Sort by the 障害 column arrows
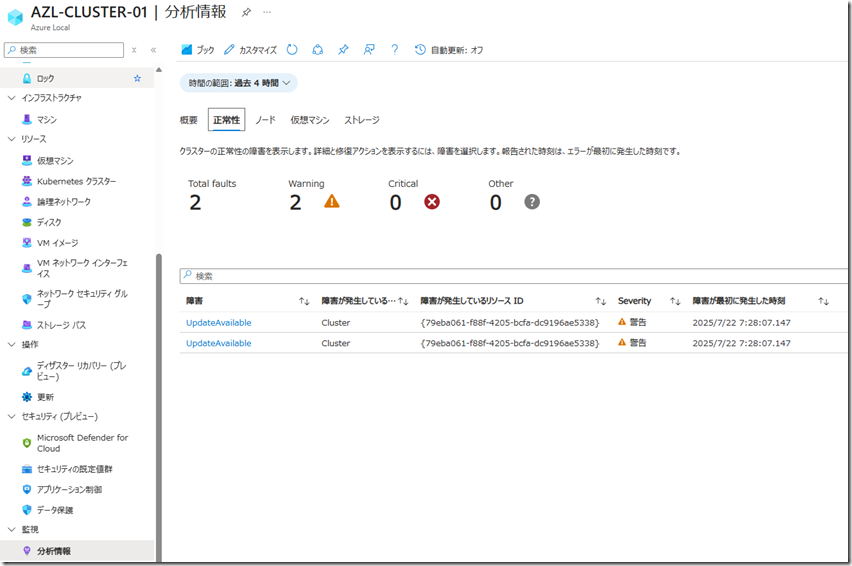The image size is (852, 566). point(304,301)
